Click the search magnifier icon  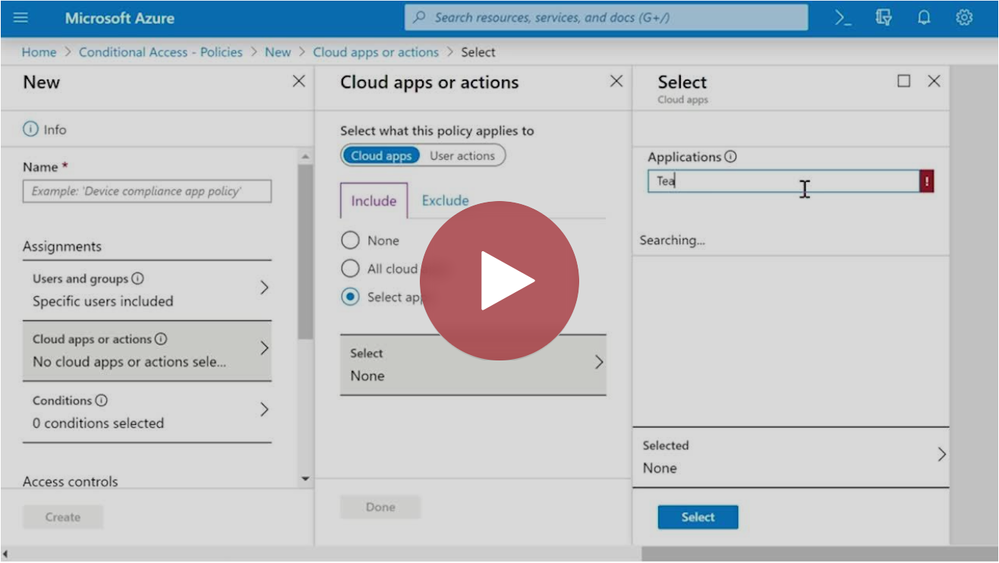tap(419, 17)
